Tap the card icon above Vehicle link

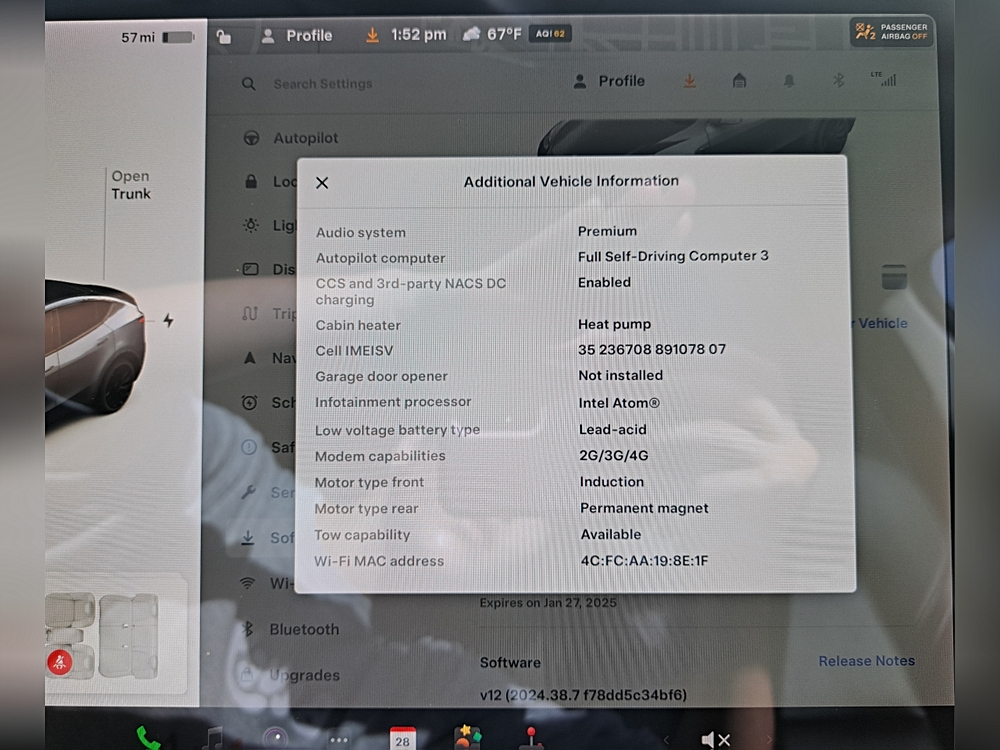point(894,277)
